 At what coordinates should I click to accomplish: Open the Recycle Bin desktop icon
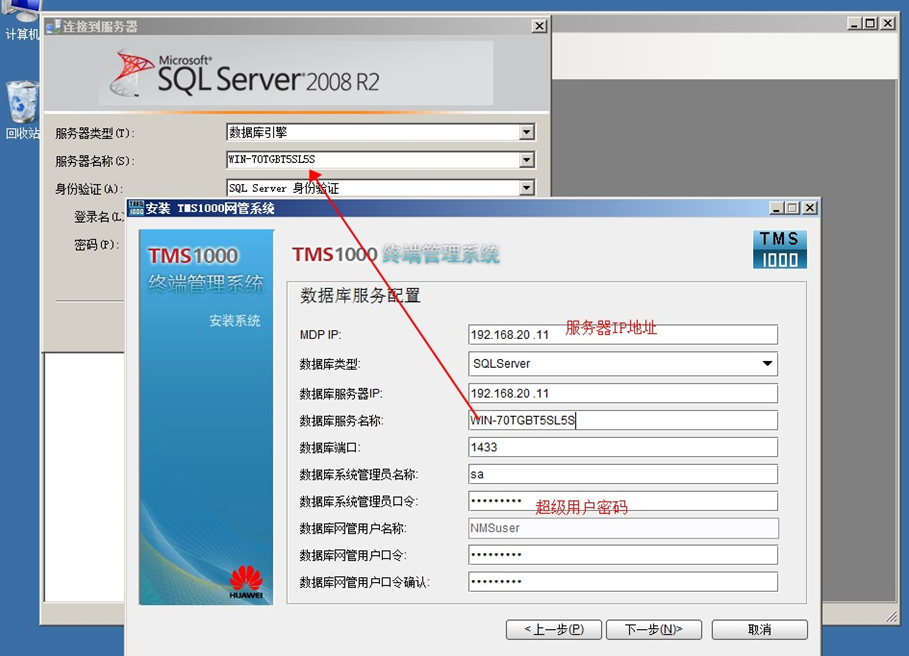tap(22, 110)
